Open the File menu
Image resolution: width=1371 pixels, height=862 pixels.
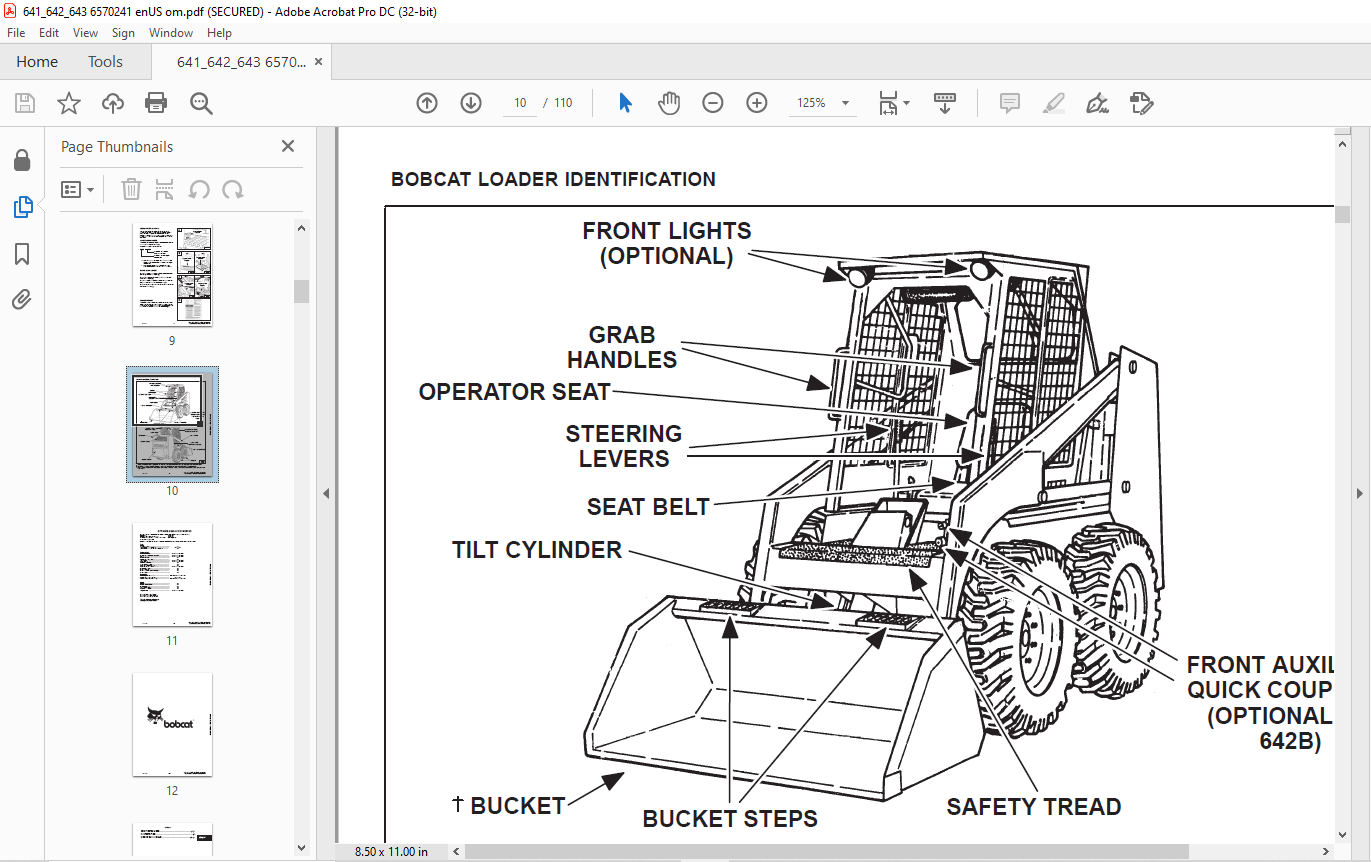[16, 33]
